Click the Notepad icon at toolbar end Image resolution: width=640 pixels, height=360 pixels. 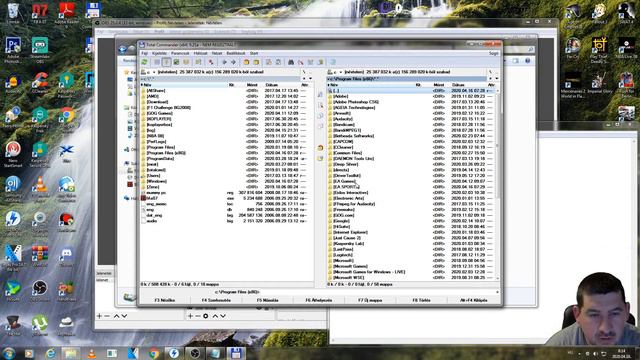[333, 62]
